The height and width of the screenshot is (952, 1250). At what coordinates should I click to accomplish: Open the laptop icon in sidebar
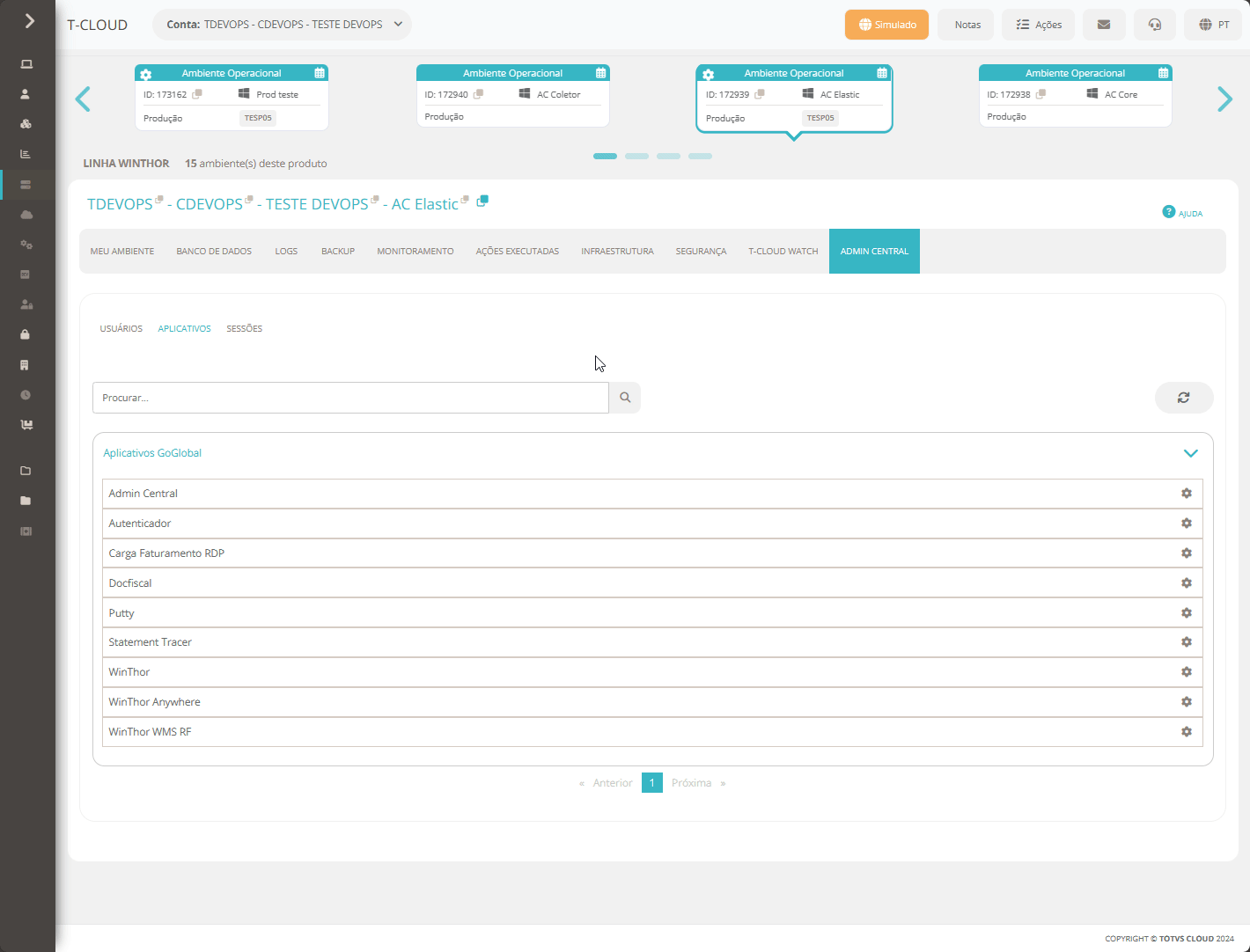(26, 64)
